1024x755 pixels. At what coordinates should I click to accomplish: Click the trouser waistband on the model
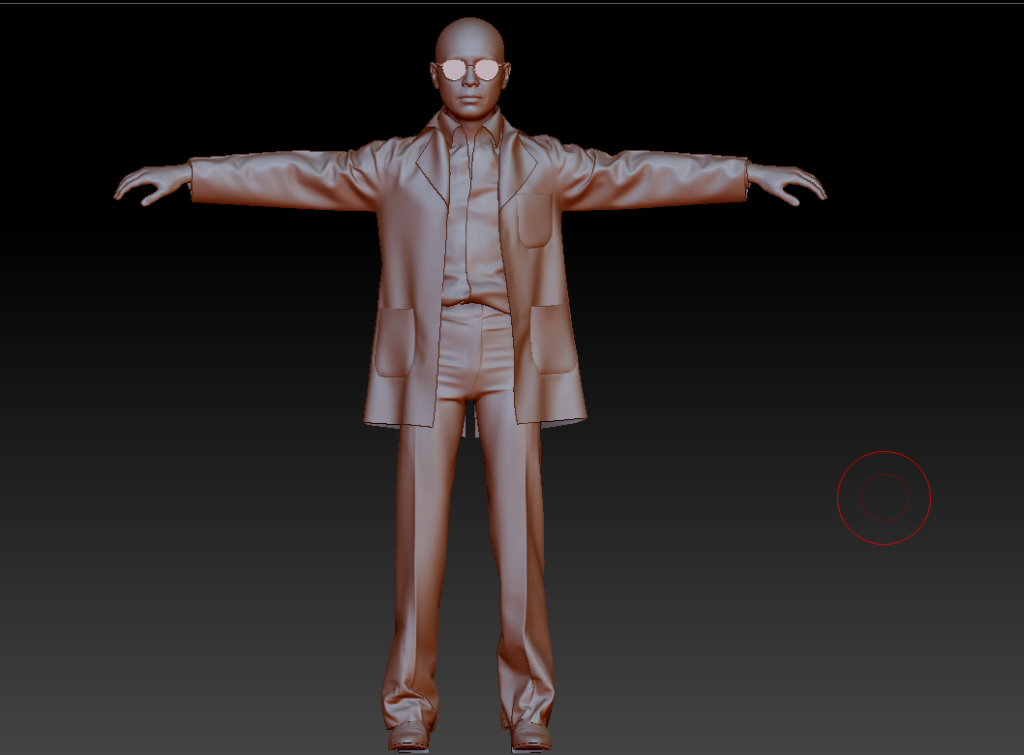coord(475,310)
